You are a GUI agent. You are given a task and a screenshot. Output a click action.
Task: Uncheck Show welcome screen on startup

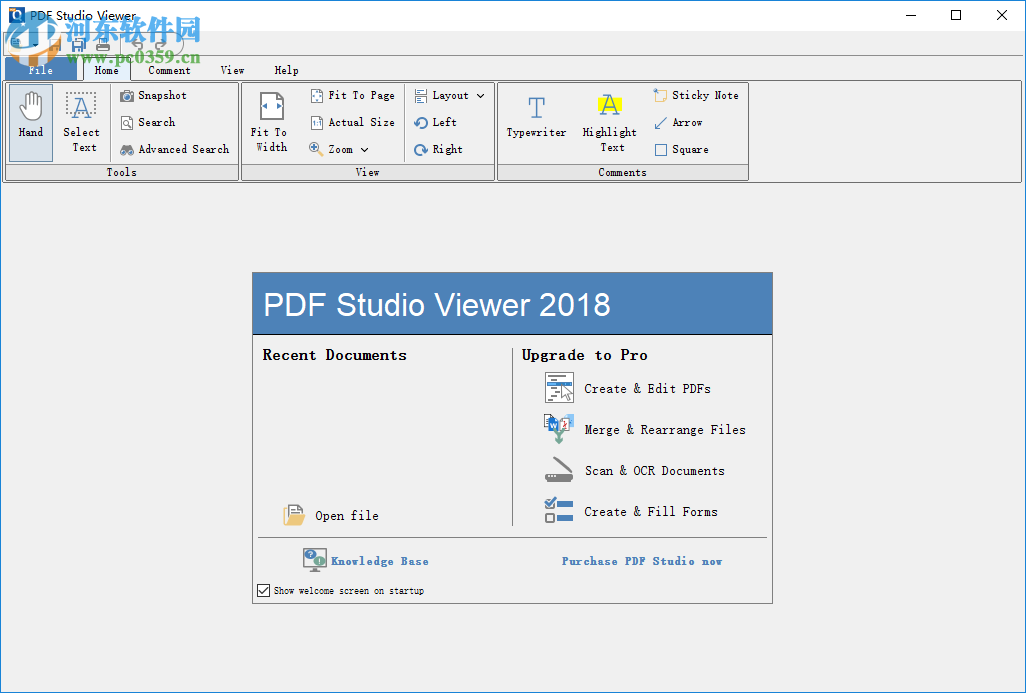pos(264,590)
